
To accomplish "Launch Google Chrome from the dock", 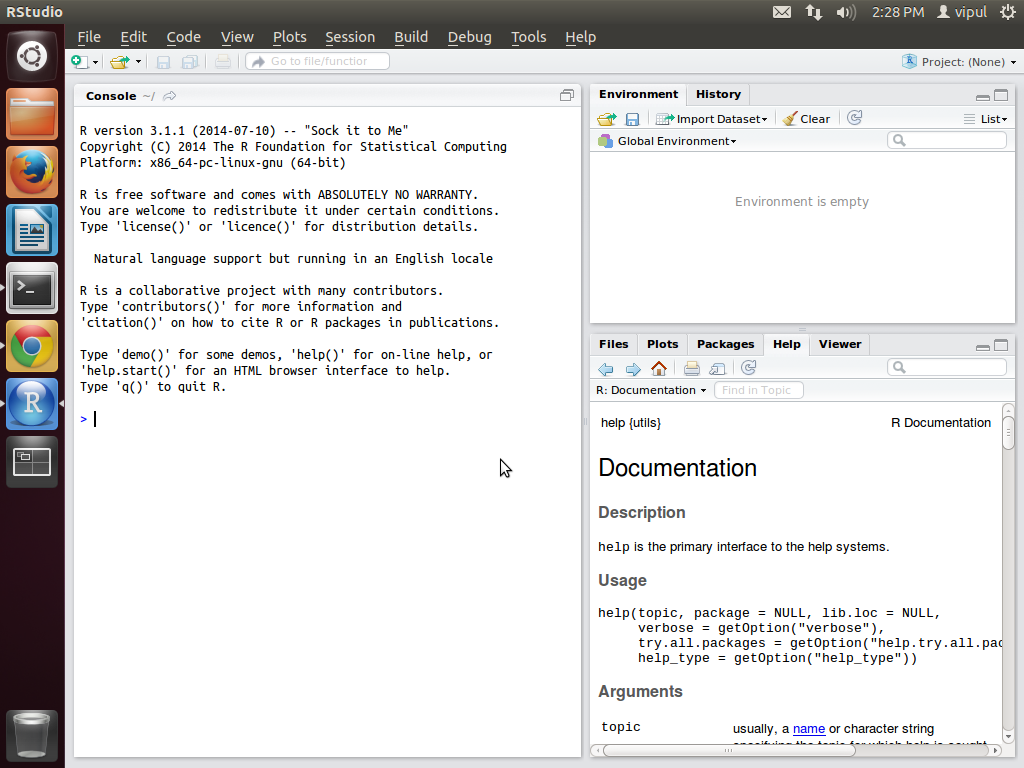I will pos(32,346).
